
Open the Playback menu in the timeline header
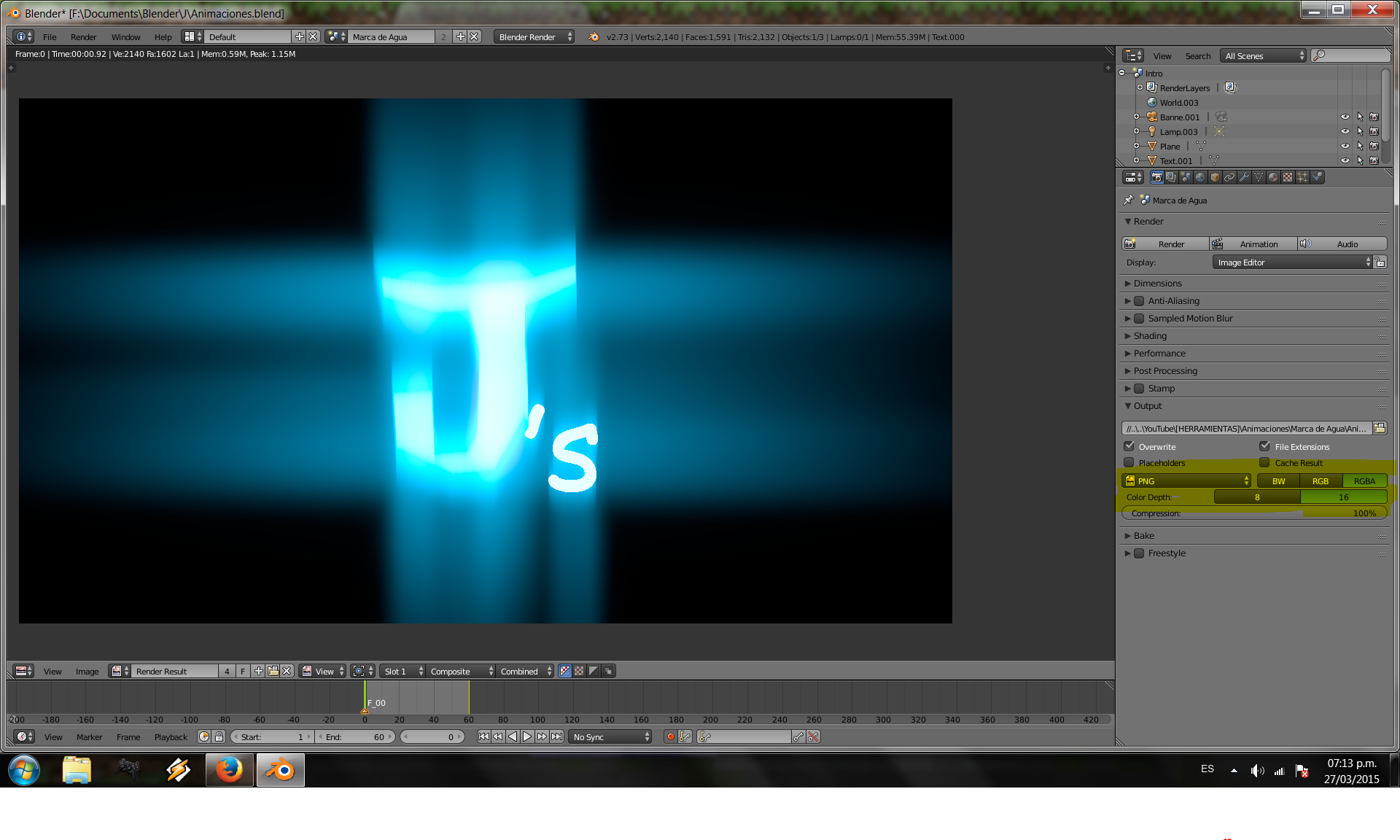click(x=171, y=737)
